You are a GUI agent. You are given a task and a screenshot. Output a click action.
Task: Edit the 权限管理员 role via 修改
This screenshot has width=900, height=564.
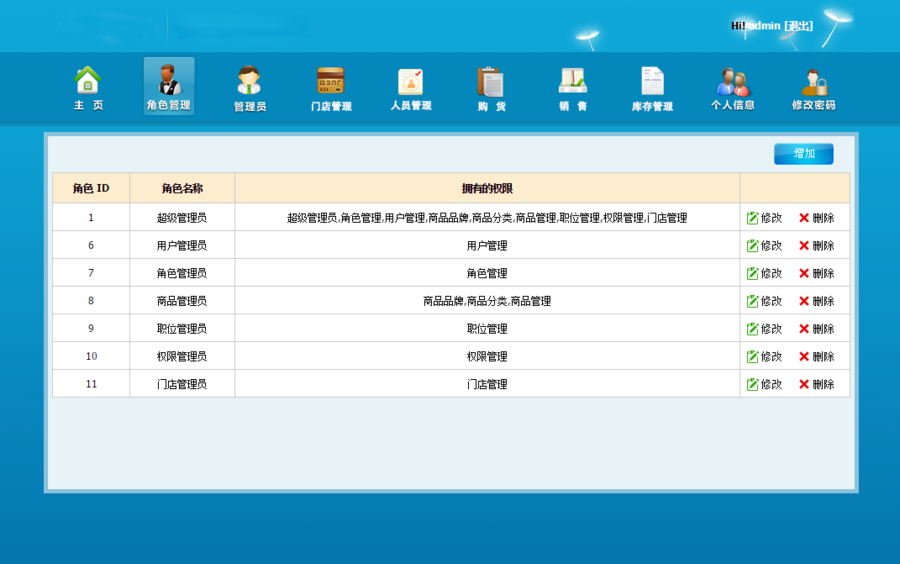pos(764,357)
